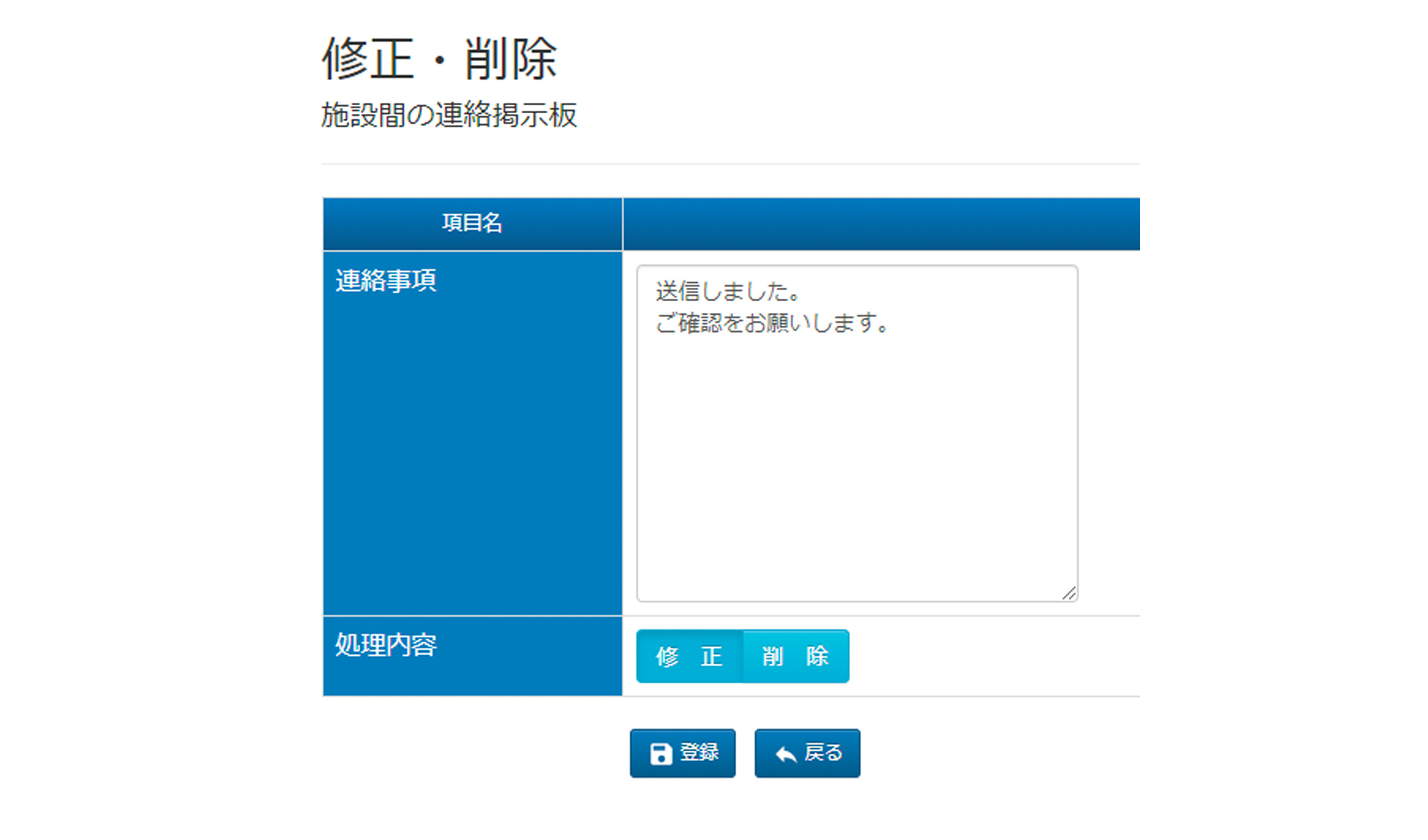Click the 処理内容 row label
This screenshot has height=840, width=1428.
coord(386,645)
